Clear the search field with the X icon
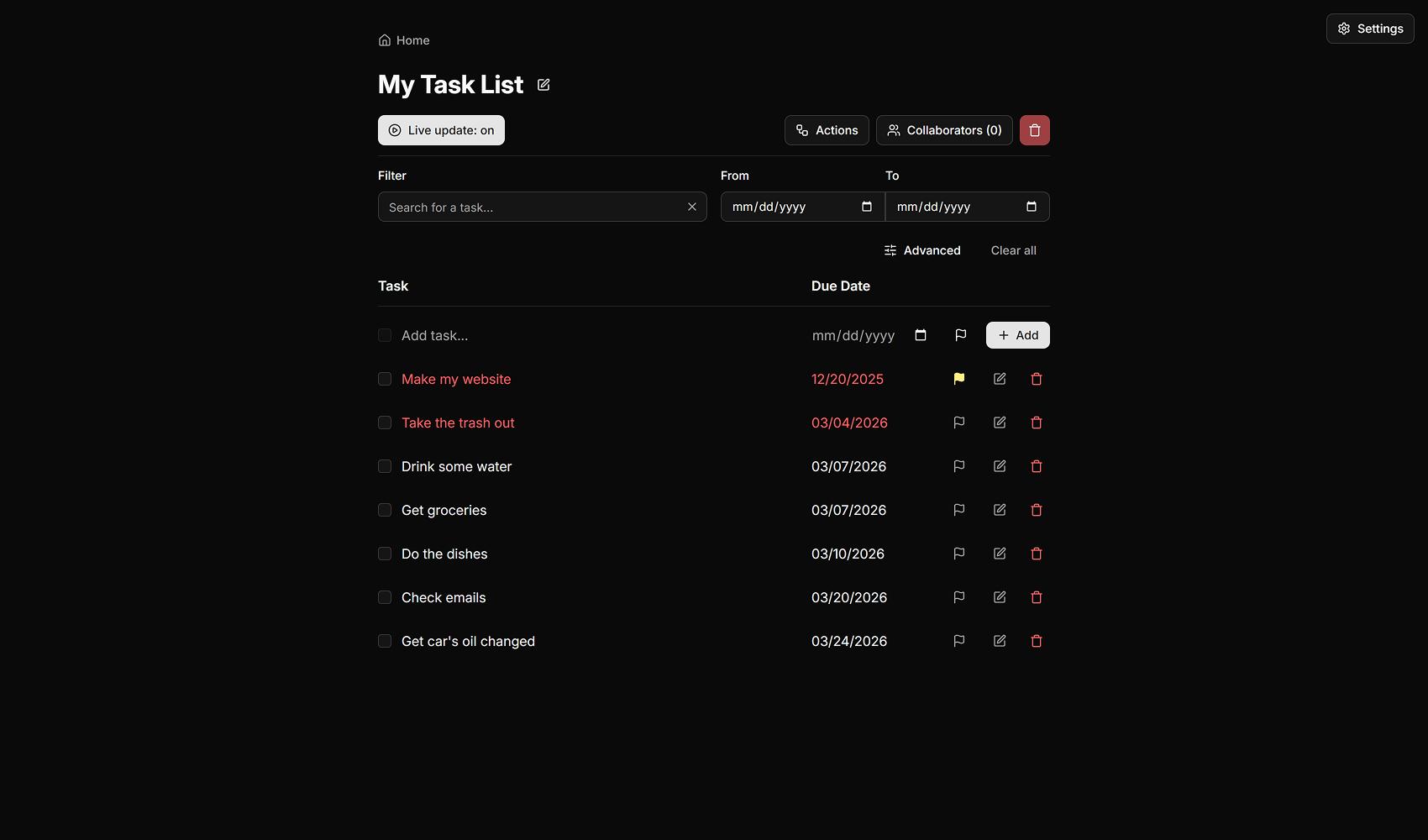The height and width of the screenshot is (840, 1428). [x=692, y=207]
